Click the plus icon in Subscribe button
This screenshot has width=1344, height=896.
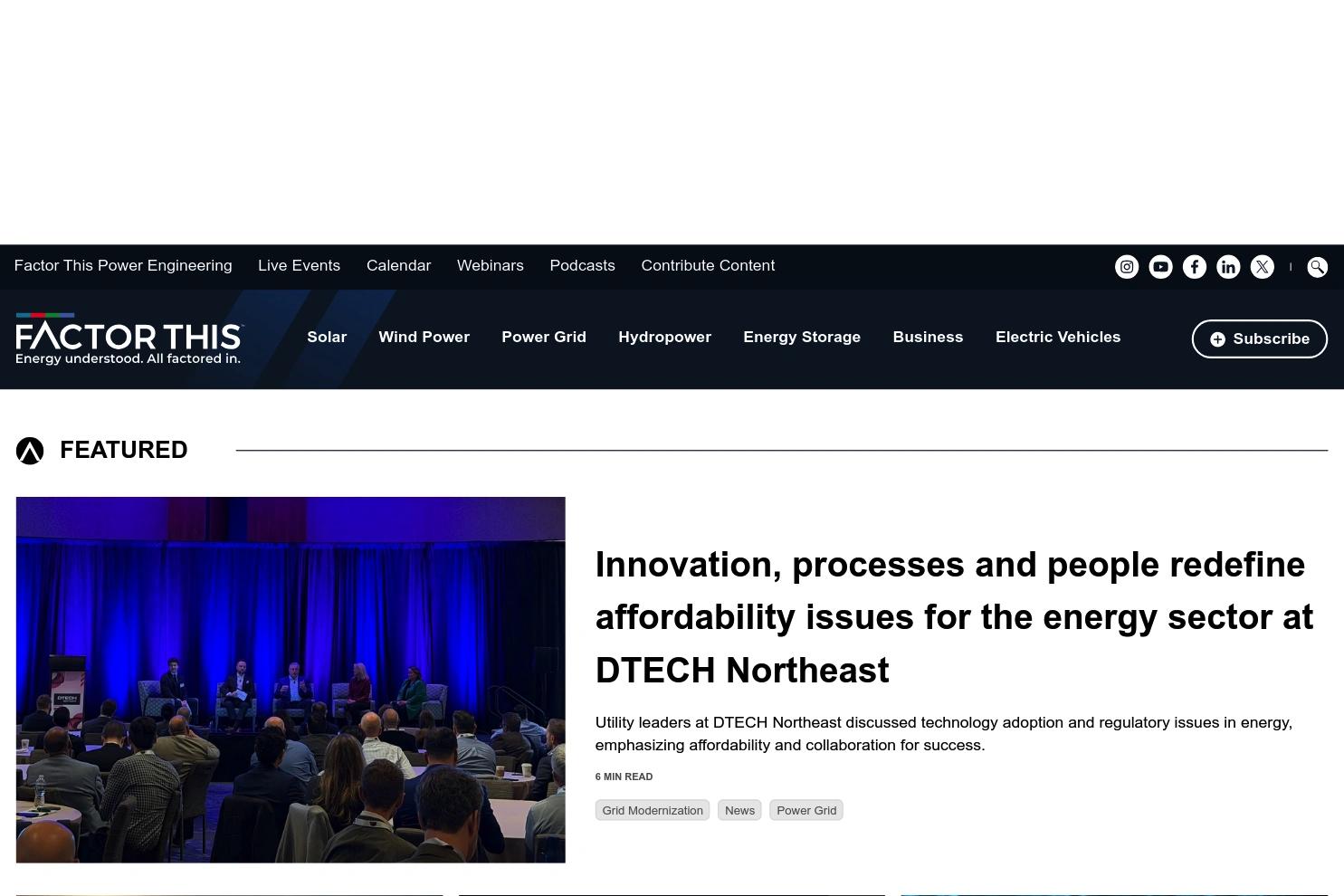click(x=1218, y=339)
